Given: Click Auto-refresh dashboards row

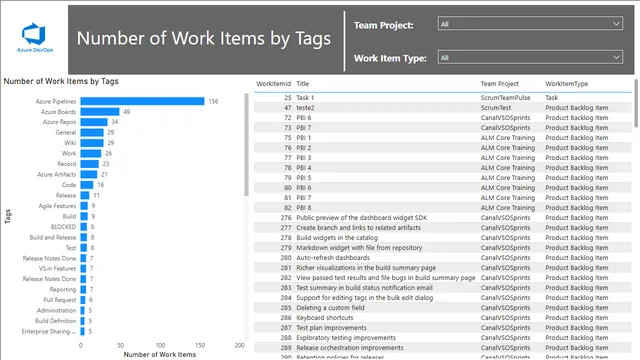Looking at the screenshot, I should click(x=442, y=258).
